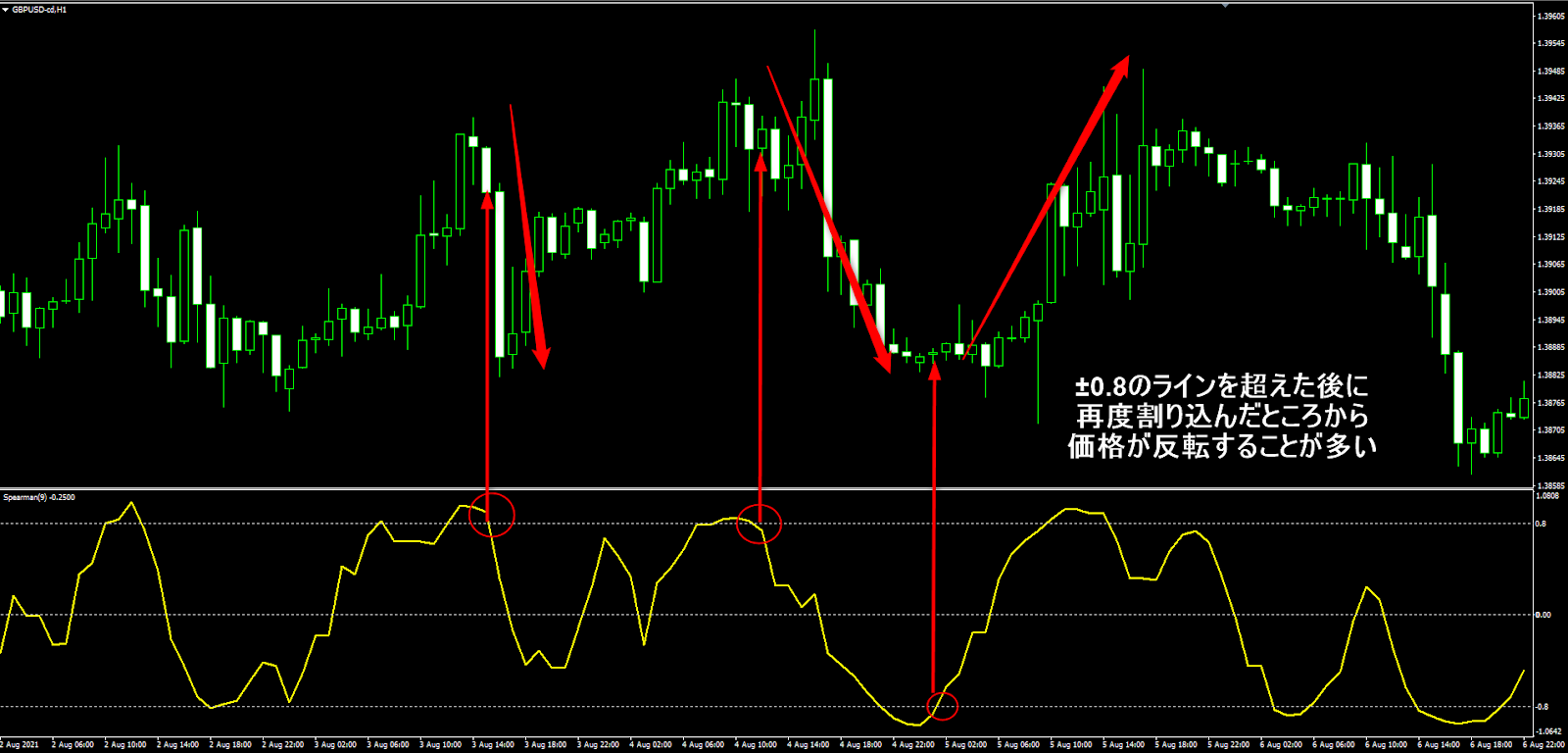Click the '2 Aug 22:00' time label

click(283, 745)
